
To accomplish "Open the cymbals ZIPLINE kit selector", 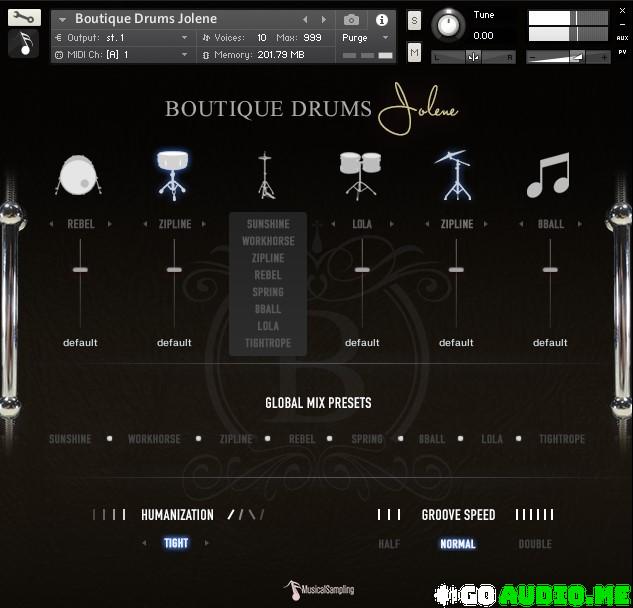I will [457, 224].
